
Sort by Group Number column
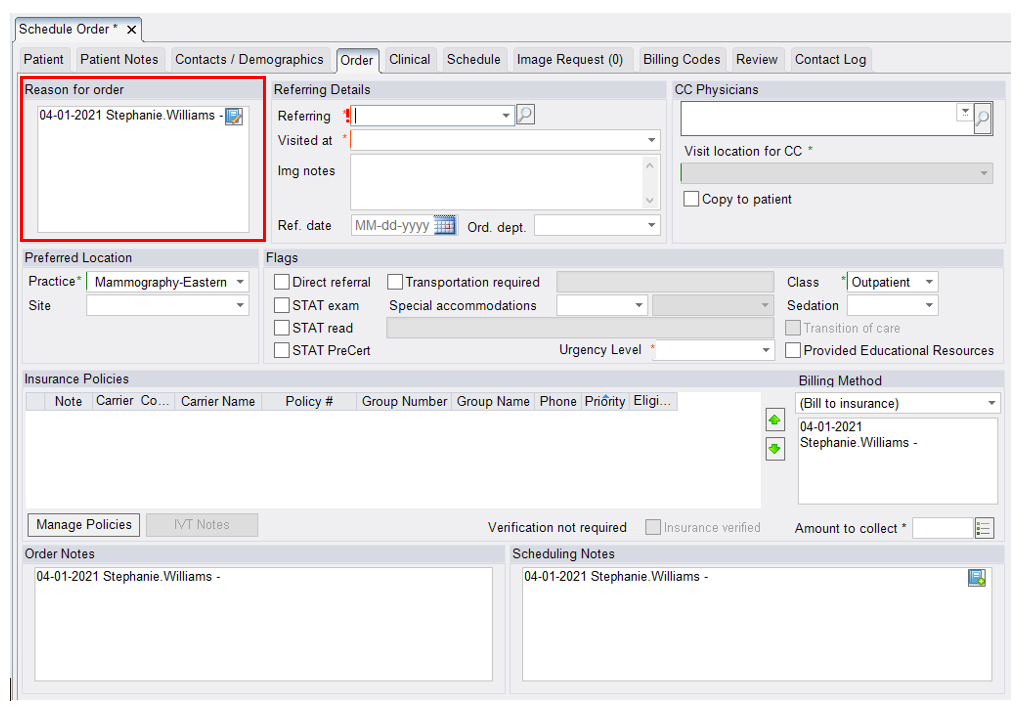404,401
